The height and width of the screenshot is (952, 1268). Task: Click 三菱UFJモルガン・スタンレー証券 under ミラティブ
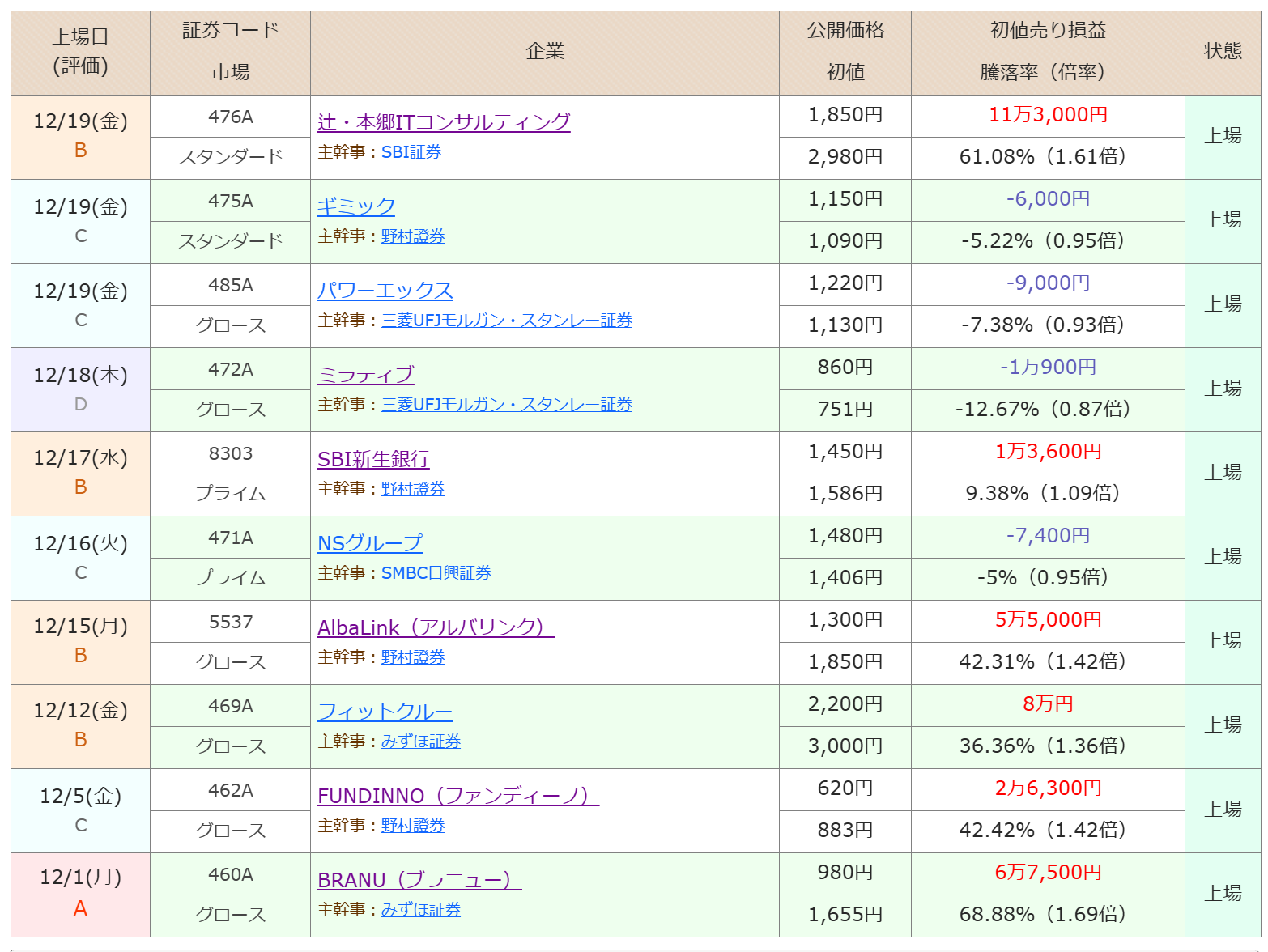[506, 405]
